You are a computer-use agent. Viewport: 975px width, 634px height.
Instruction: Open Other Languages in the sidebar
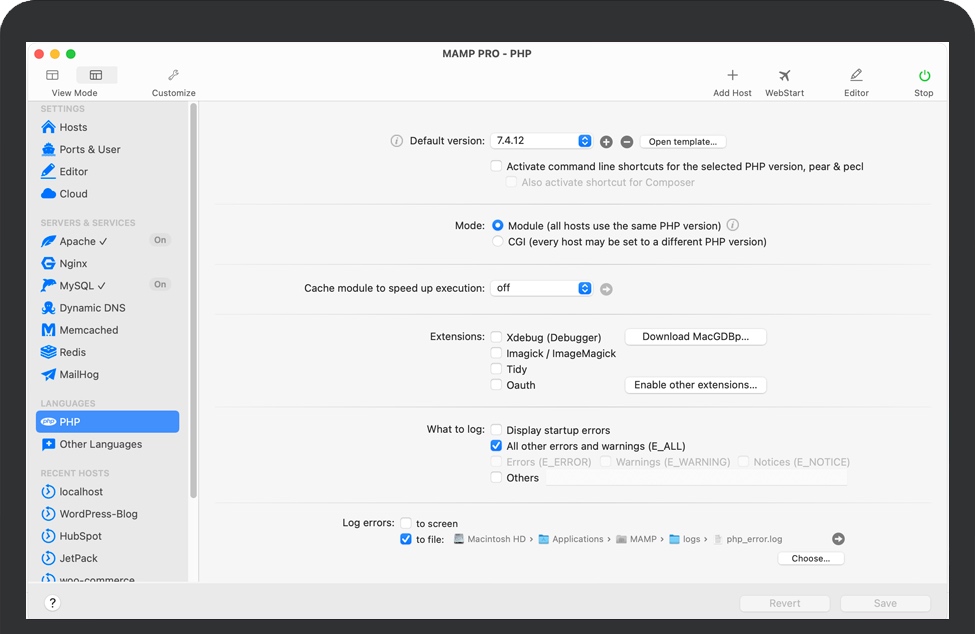100,444
